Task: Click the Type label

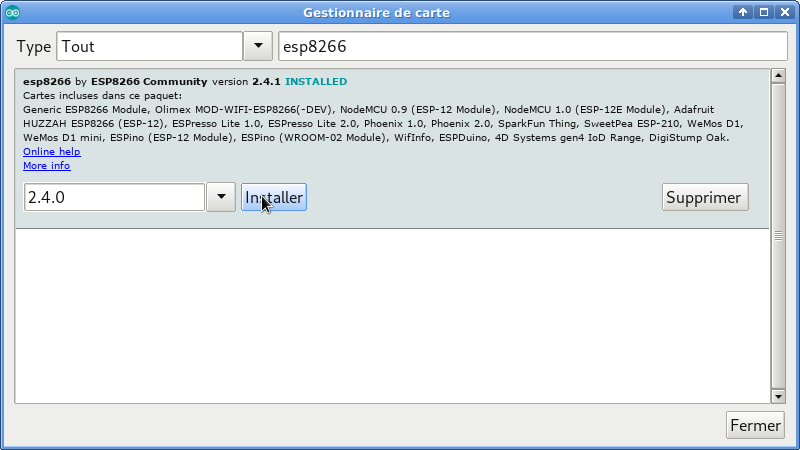Action: click(x=34, y=46)
